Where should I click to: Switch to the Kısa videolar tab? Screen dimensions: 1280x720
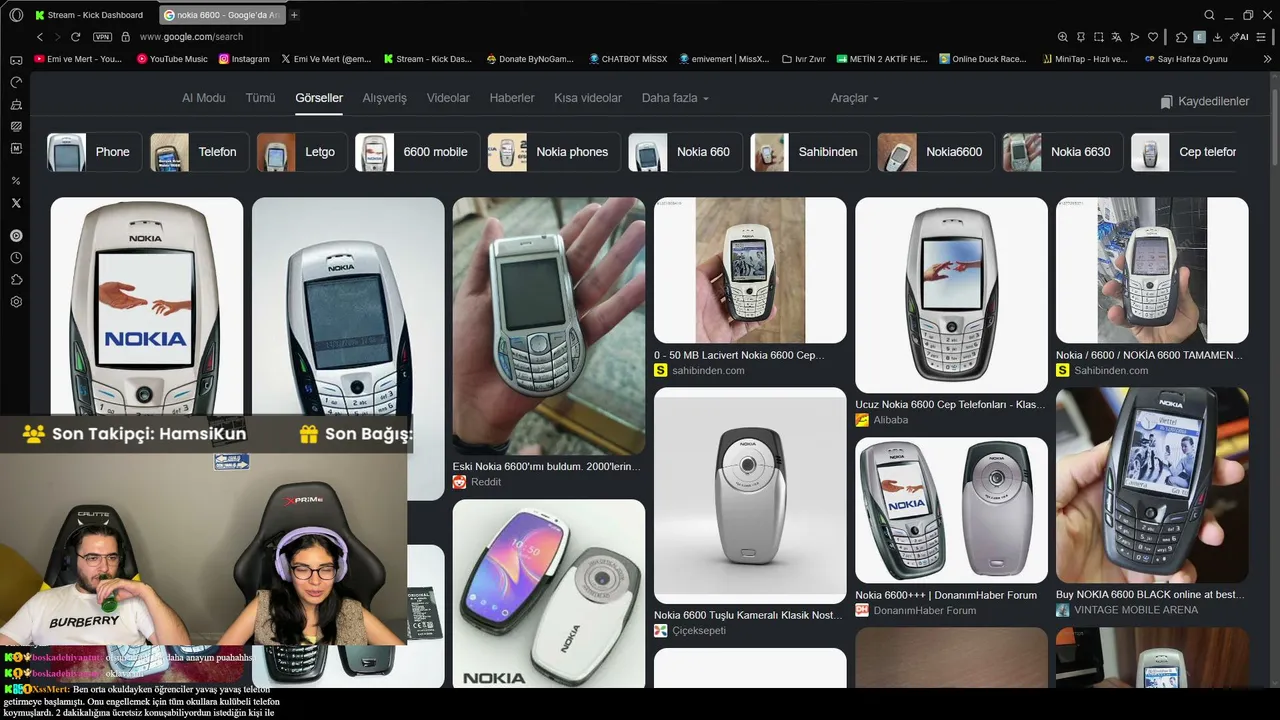click(x=588, y=98)
